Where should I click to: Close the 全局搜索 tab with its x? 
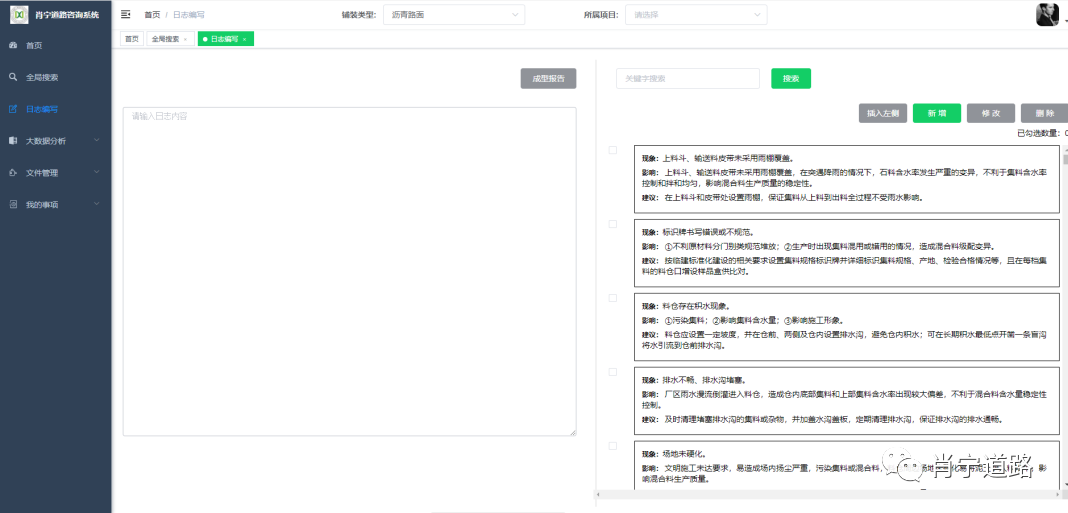point(185,40)
